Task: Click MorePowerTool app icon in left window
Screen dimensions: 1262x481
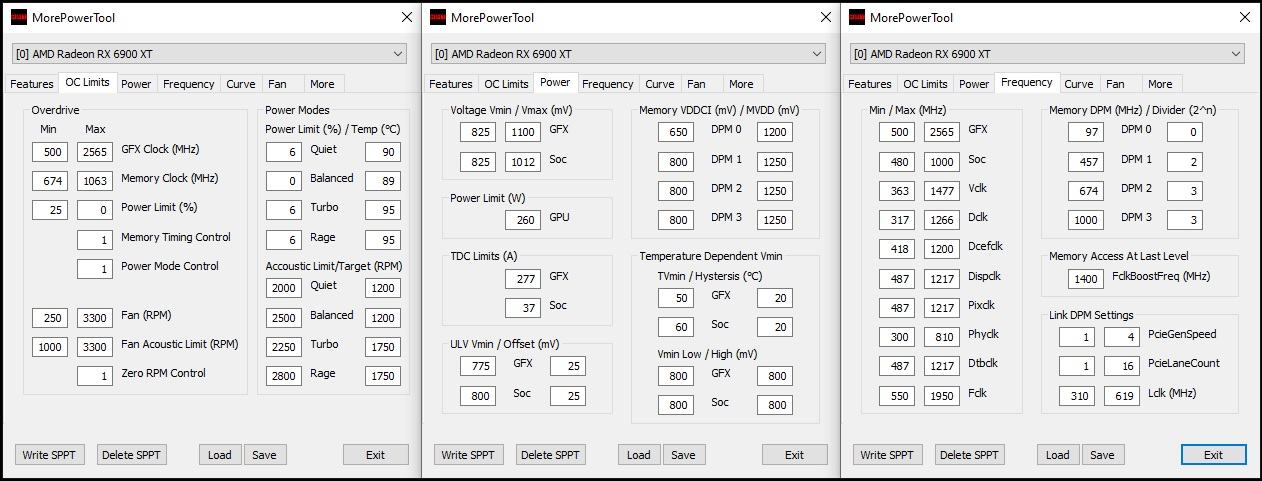Action: (18, 17)
